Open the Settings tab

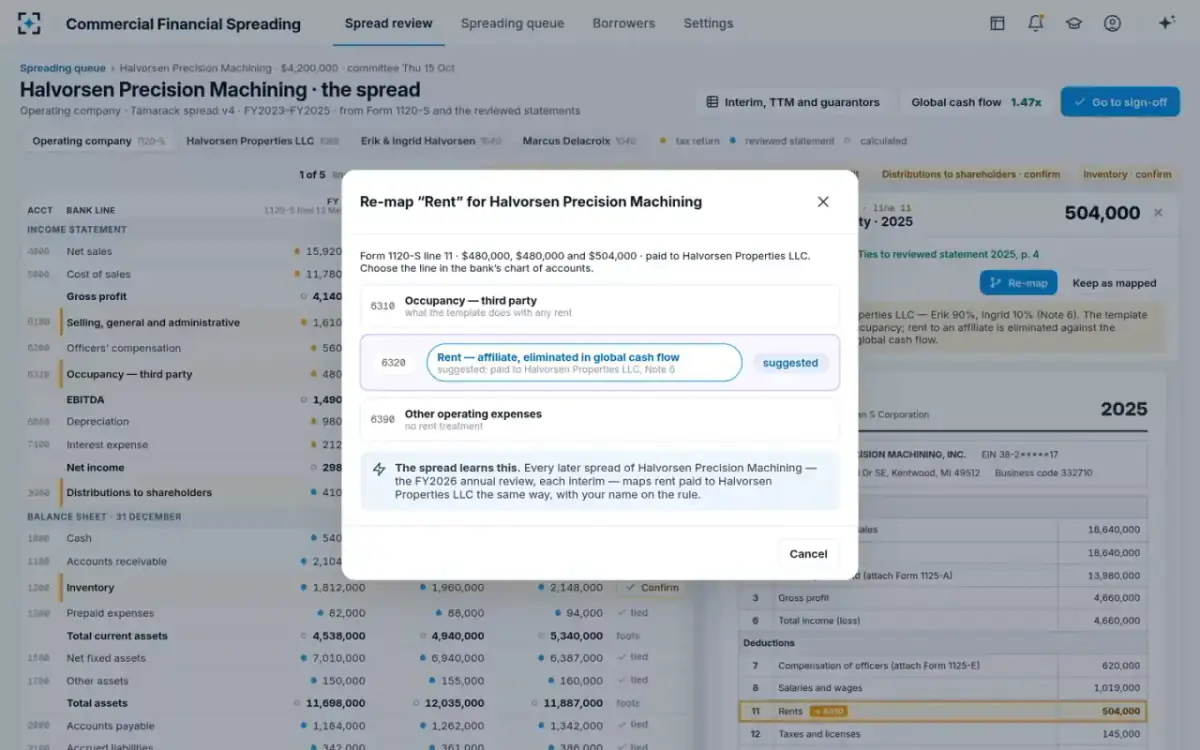tap(708, 23)
